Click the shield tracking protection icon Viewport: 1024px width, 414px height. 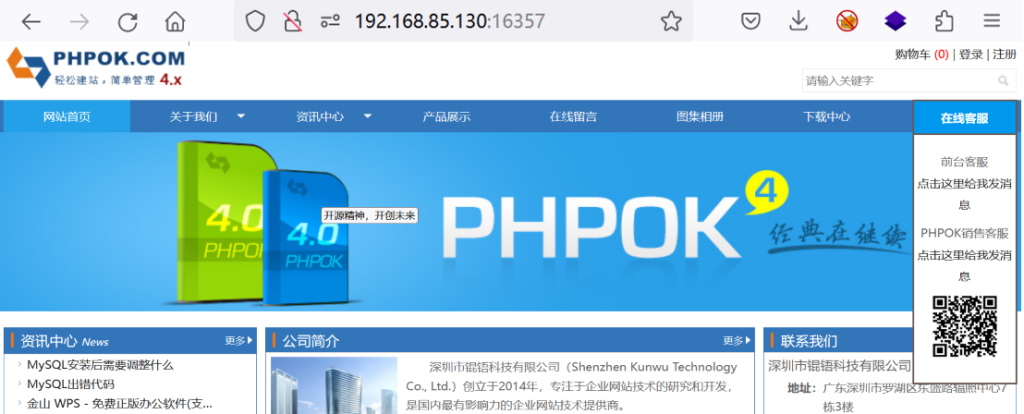(x=255, y=22)
